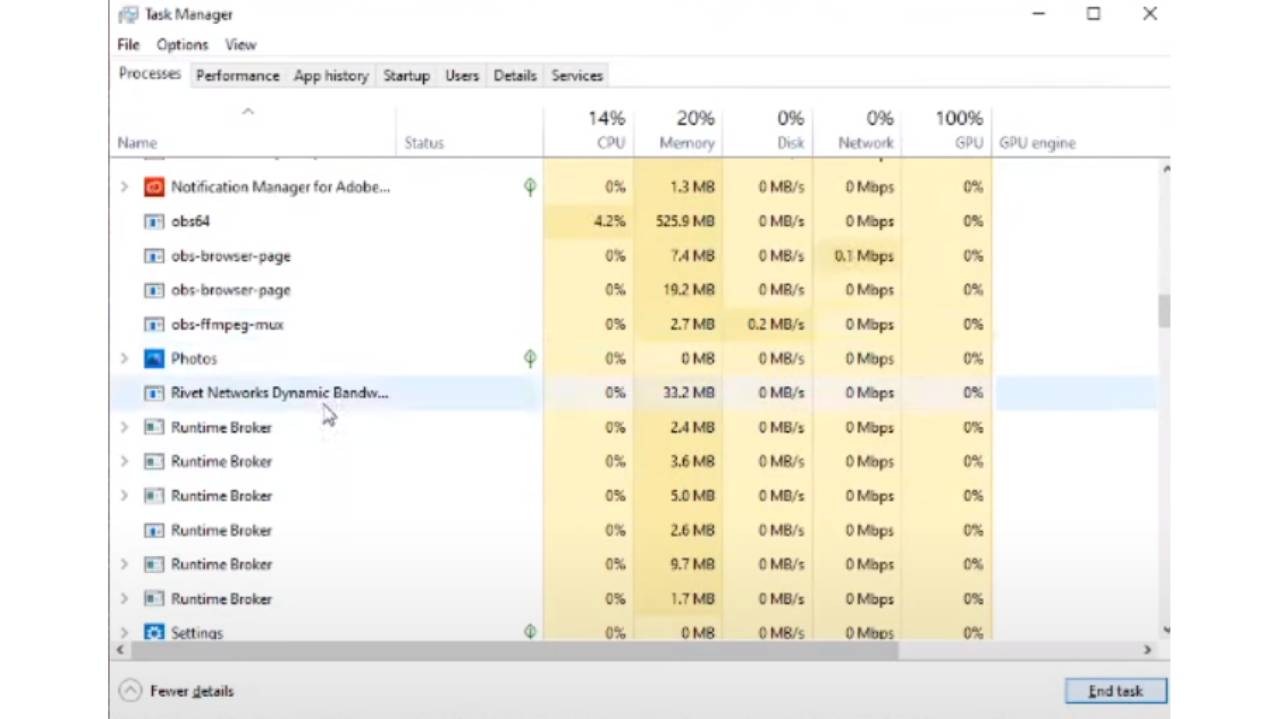Go to the Users tab

pos(462,76)
